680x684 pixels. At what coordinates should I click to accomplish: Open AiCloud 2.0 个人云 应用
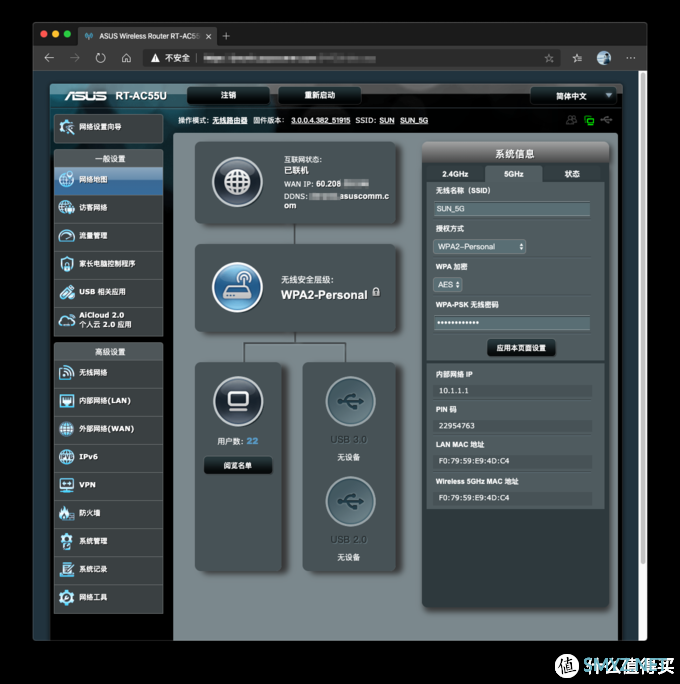point(109,320)
